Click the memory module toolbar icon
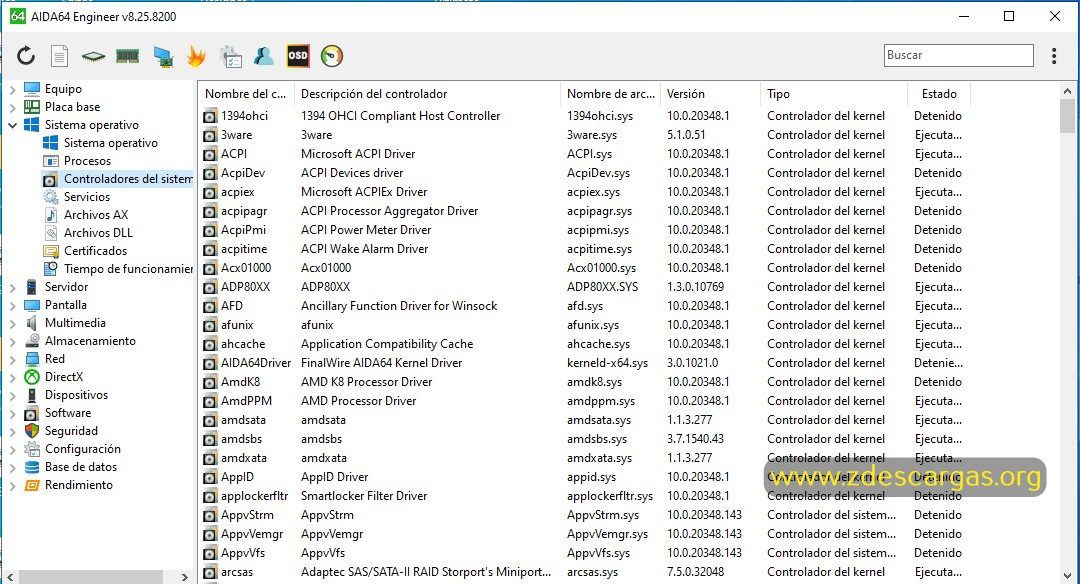This screenshot has height=584, width=1080. click(127, 56)
